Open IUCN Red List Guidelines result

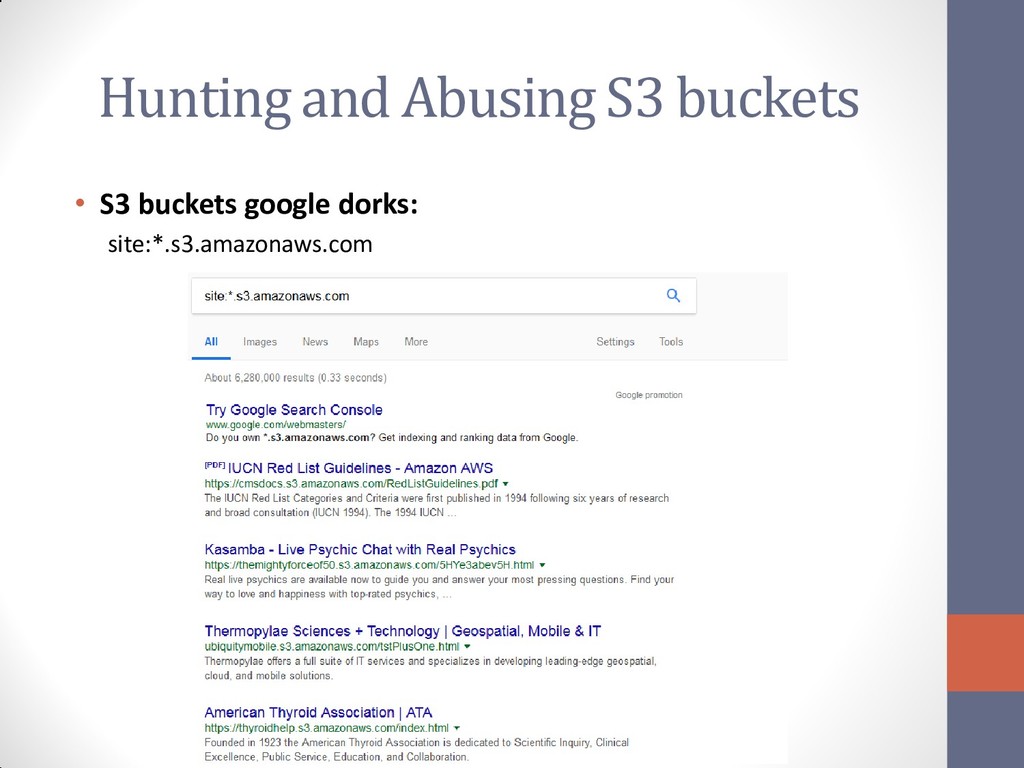(x=360, y=468)
